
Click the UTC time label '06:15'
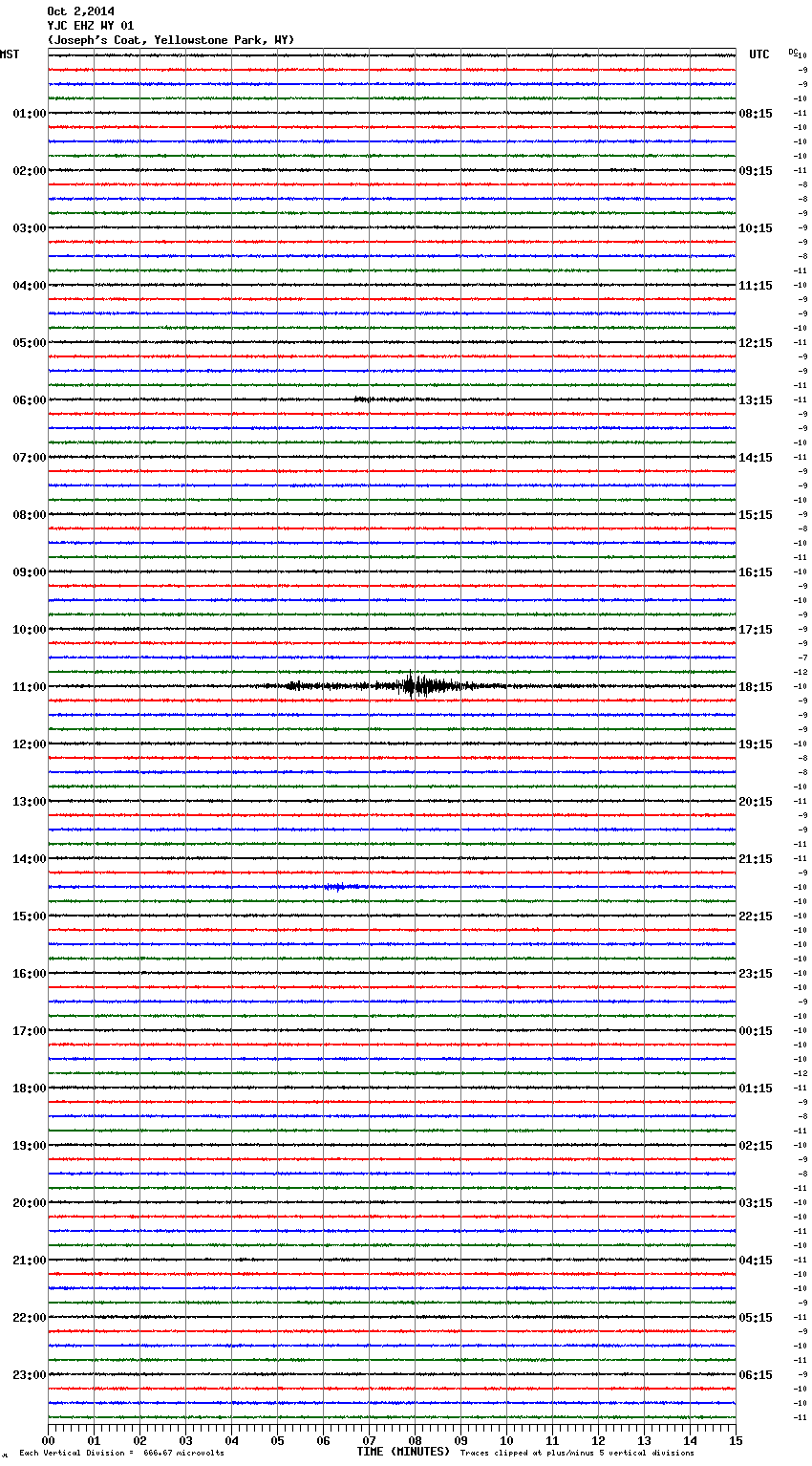(x=756, y=1375)
